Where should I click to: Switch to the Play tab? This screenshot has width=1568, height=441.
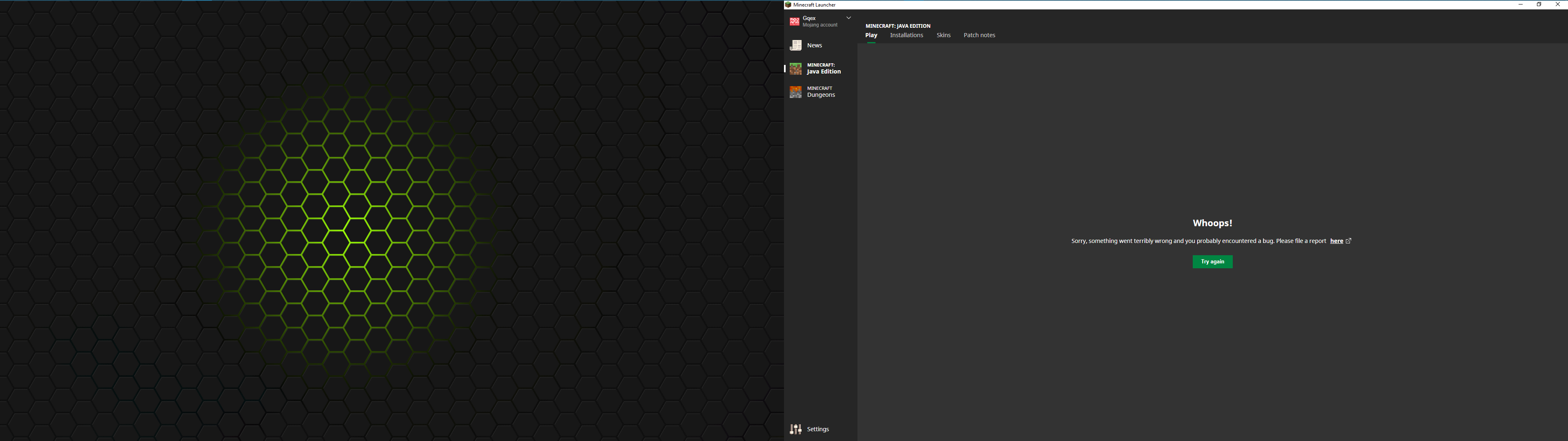(871, 36)
